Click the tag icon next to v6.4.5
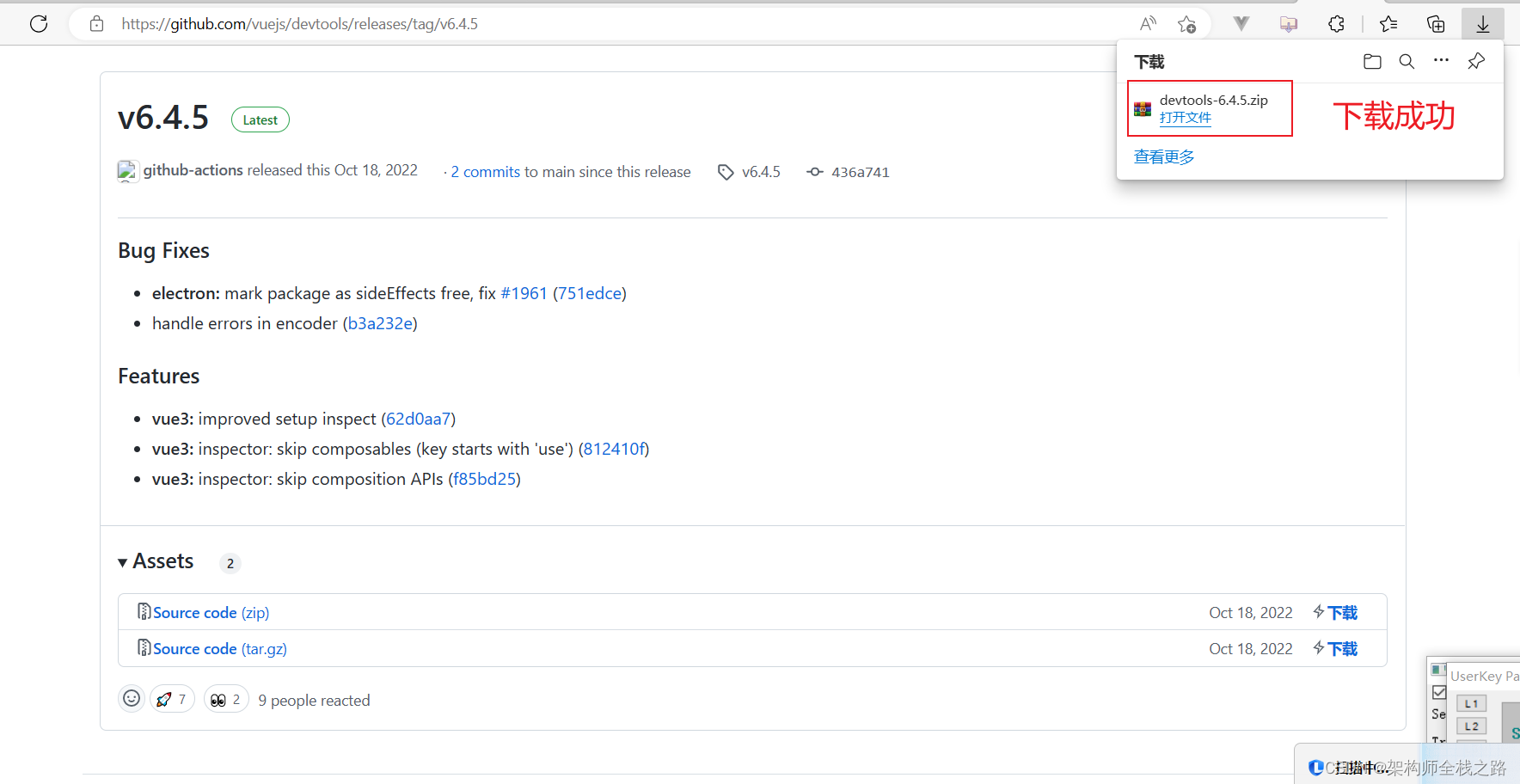Image resolution: width=1520 pixels, height=784 pixels. coord(726,172)
